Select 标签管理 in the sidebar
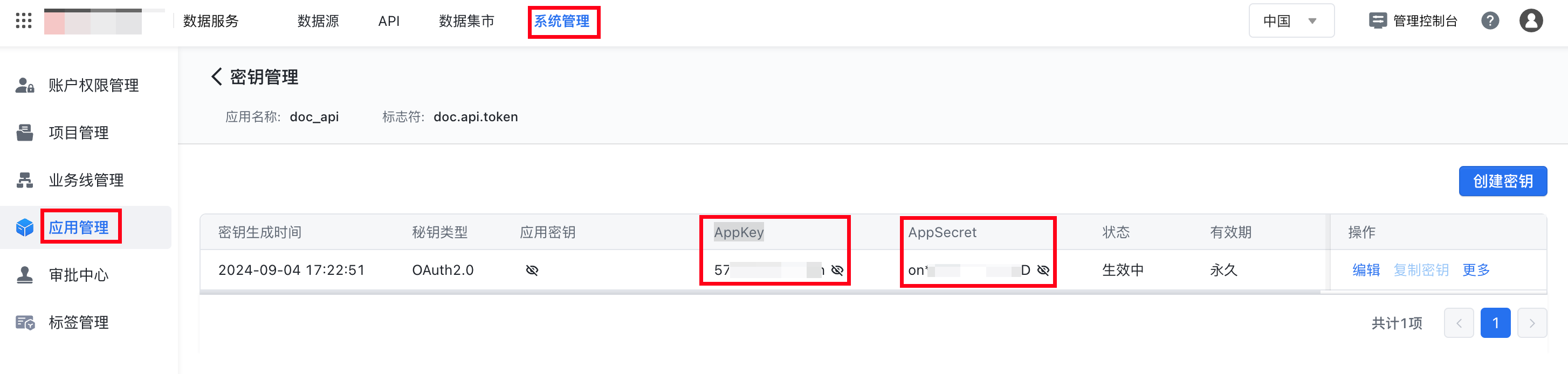Screen dimensions: 1568x374 (x=79, y=323)
